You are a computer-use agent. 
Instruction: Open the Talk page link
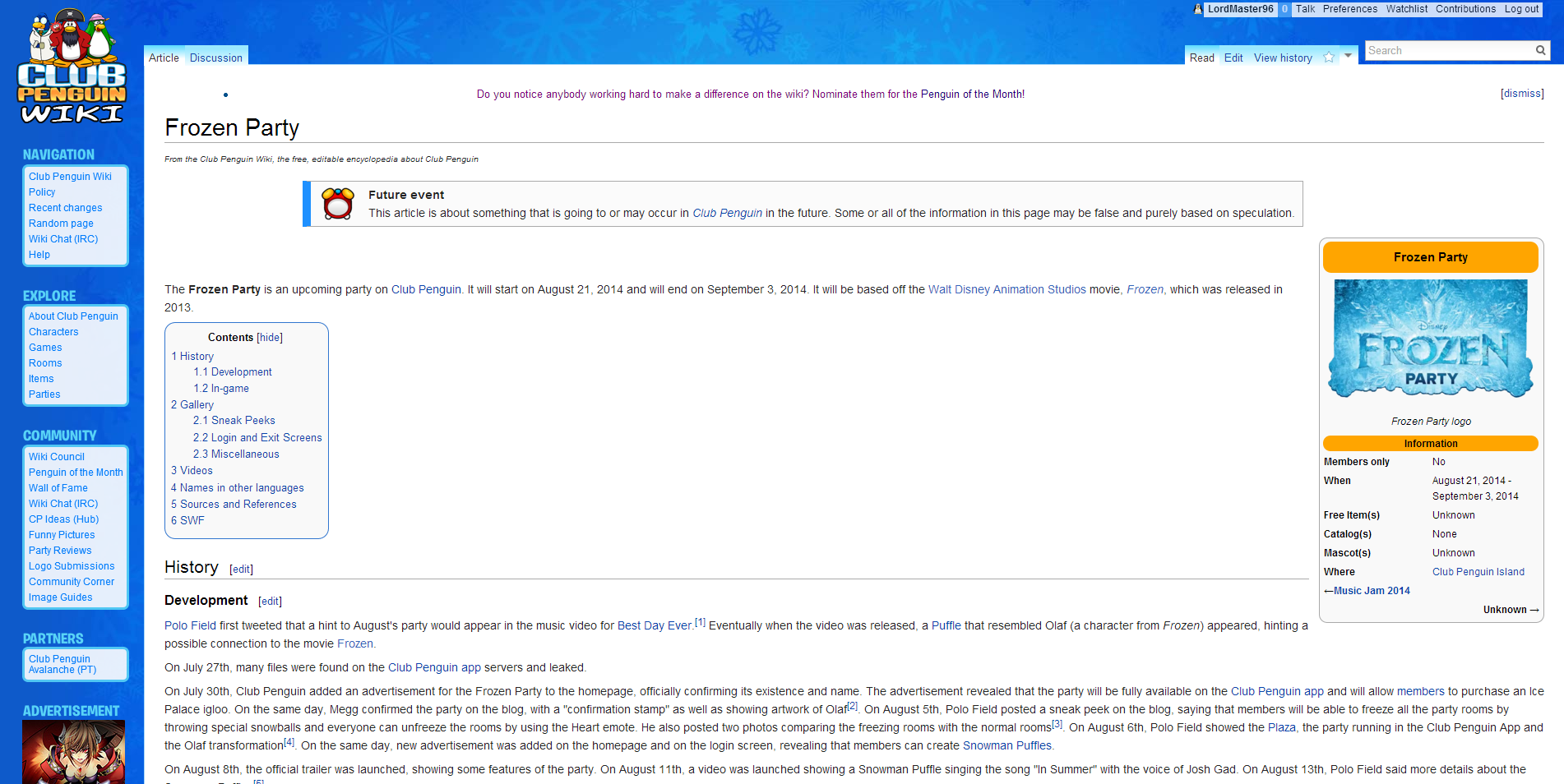1305,9
